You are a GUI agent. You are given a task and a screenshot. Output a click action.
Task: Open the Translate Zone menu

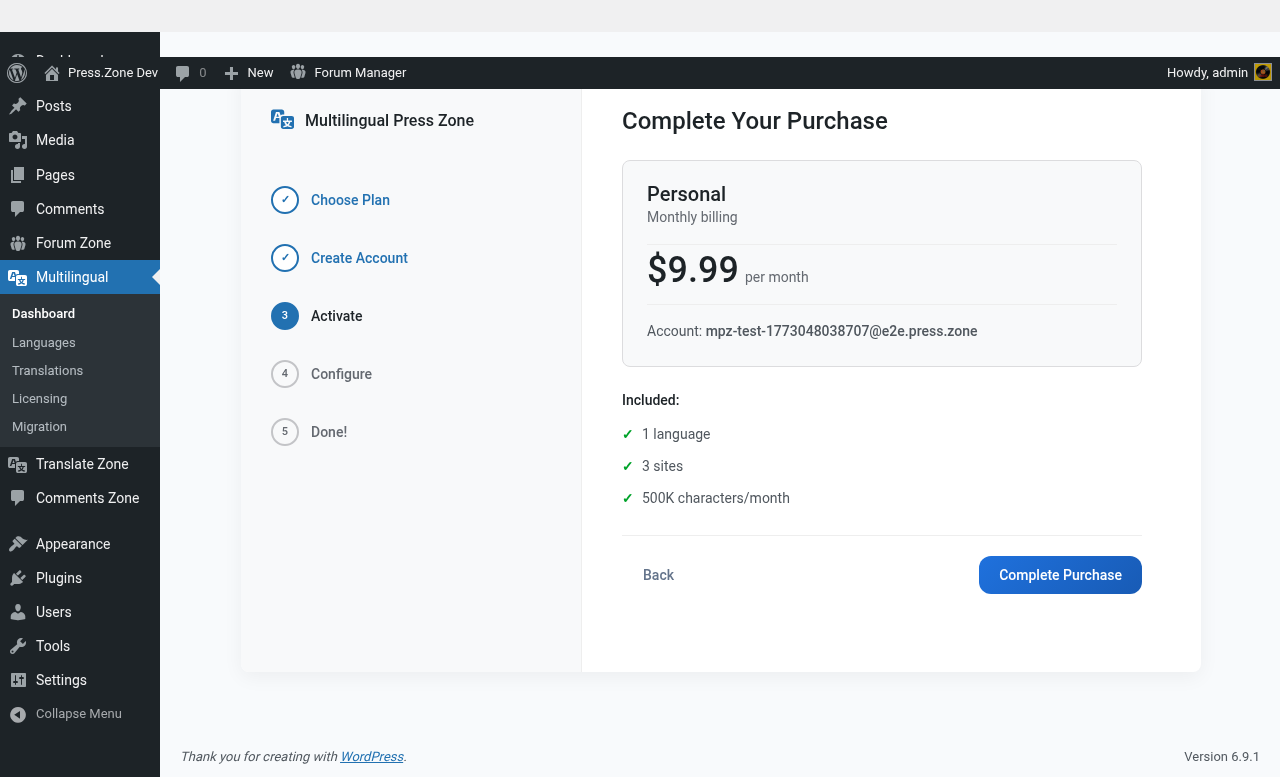tap(80, 464)
